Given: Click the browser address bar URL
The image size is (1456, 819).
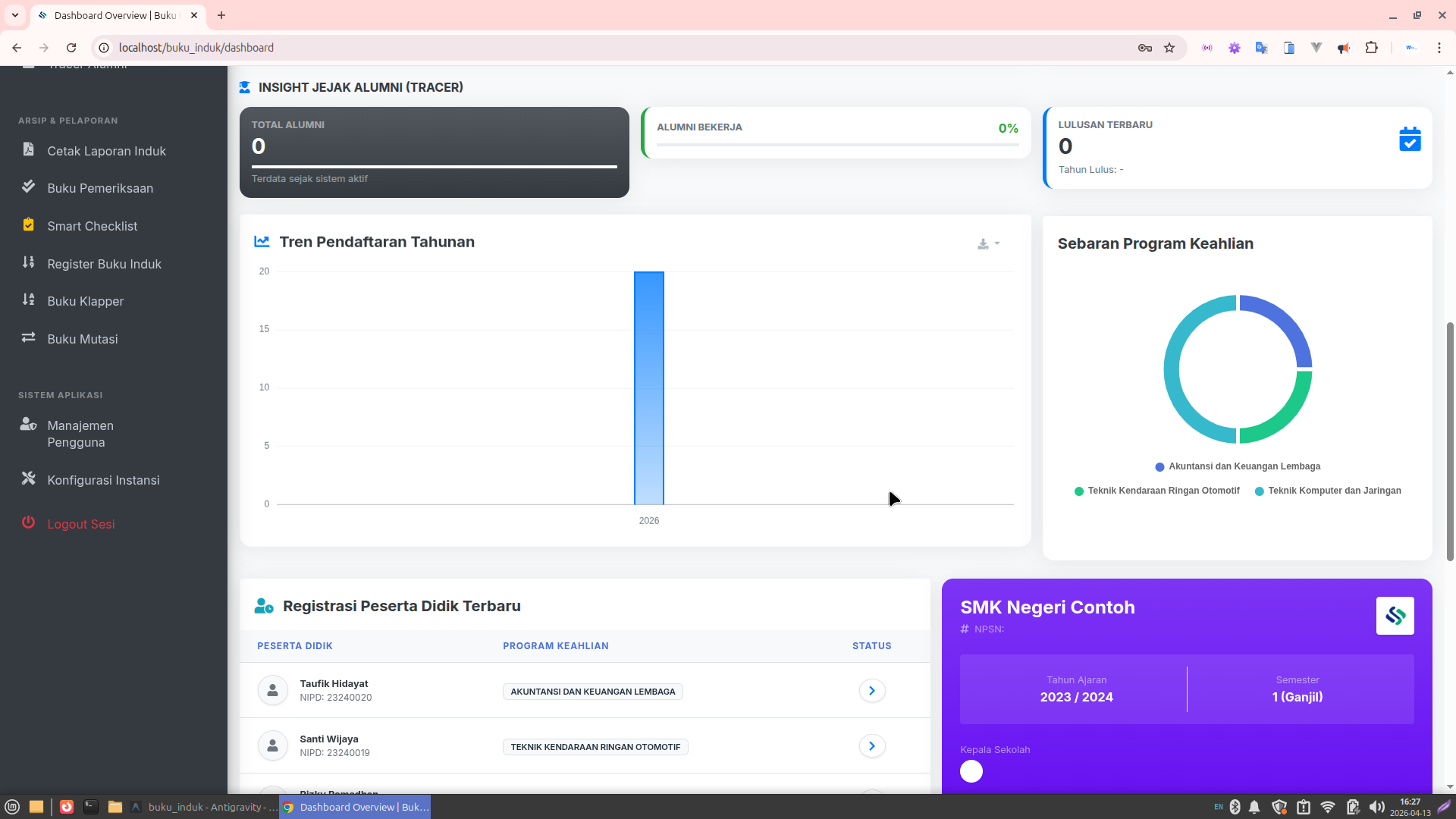Looking at the screenshot, I should 196,48.
